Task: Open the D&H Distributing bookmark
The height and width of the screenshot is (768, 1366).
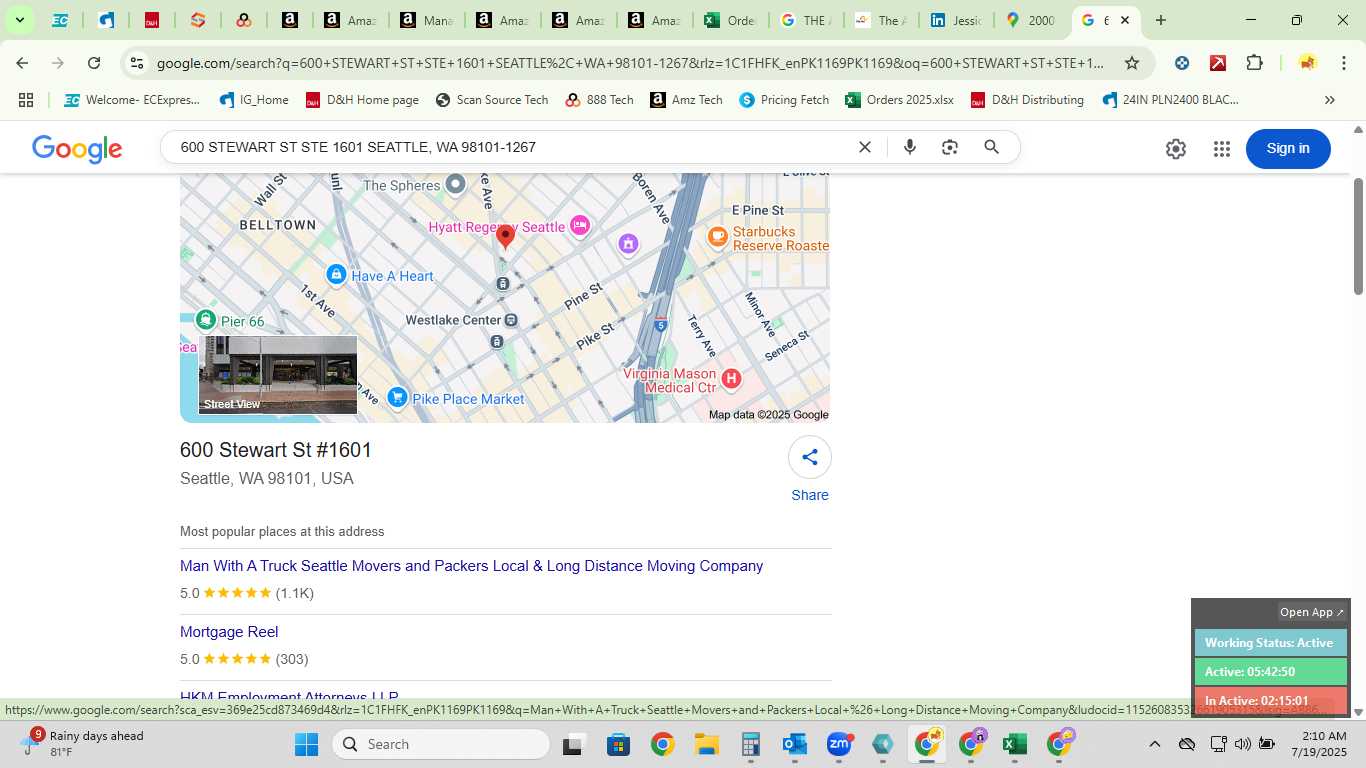Action: pos(1027,100)
